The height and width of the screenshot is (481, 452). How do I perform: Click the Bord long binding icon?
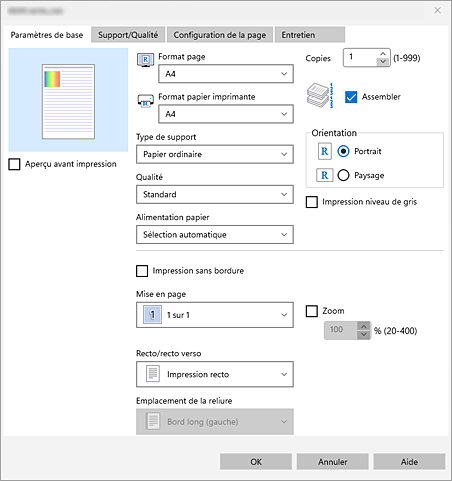tap(153, 421)
